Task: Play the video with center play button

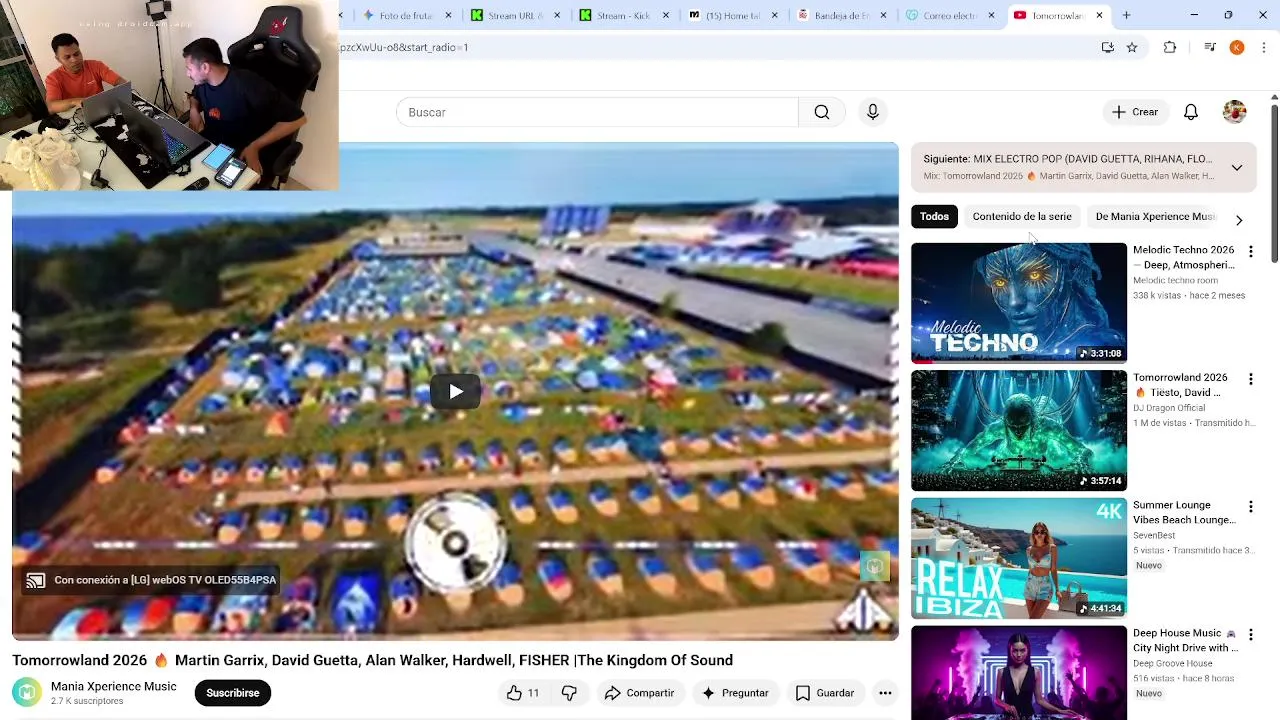Action: (x=455, y=391)
